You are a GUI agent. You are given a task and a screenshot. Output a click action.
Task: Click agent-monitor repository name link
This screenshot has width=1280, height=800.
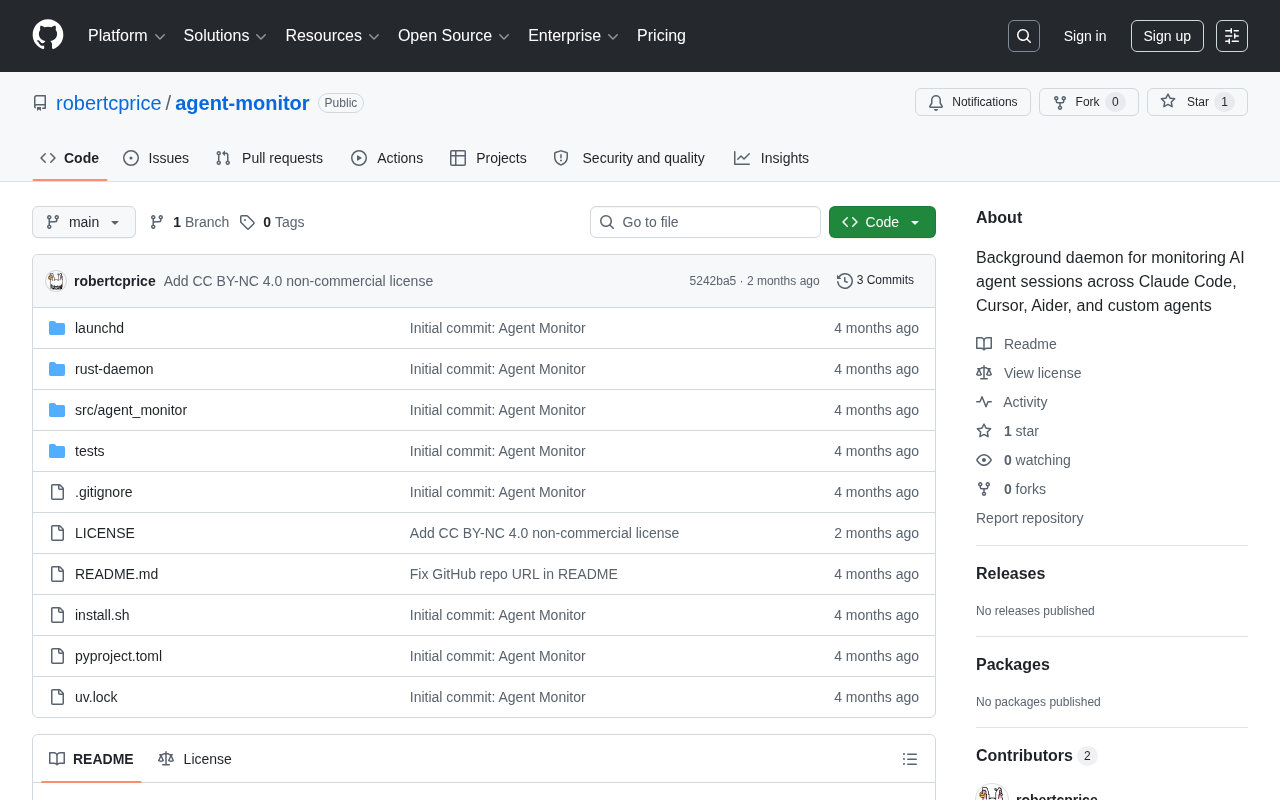click(x=242, y=103)
